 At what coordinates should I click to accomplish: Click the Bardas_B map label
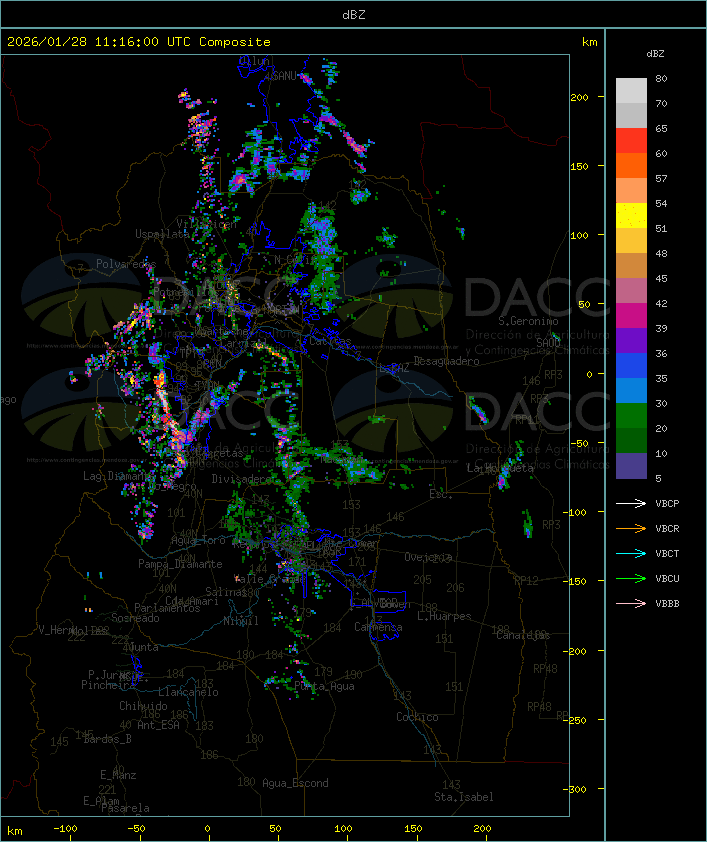pyautogui.click(x=107, y=739)
